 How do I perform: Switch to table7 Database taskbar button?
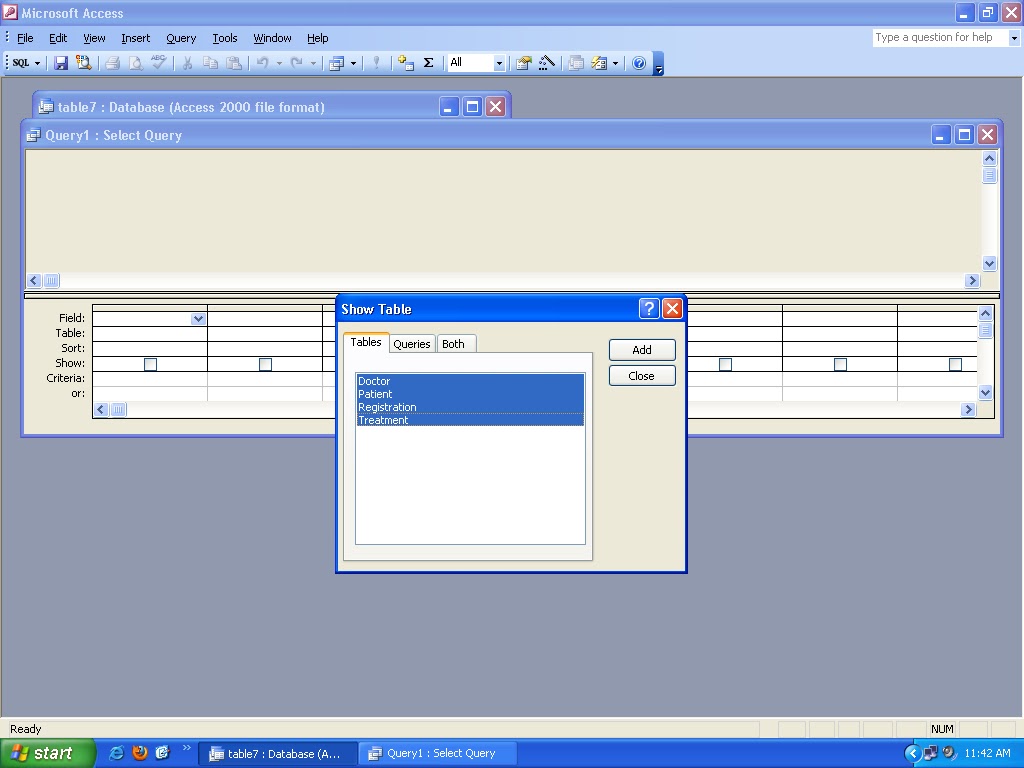pos(277,754)
